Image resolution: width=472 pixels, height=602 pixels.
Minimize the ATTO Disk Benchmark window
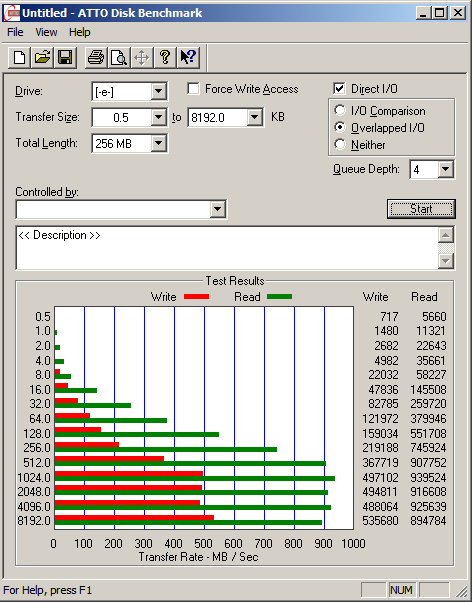click(423, 13)
